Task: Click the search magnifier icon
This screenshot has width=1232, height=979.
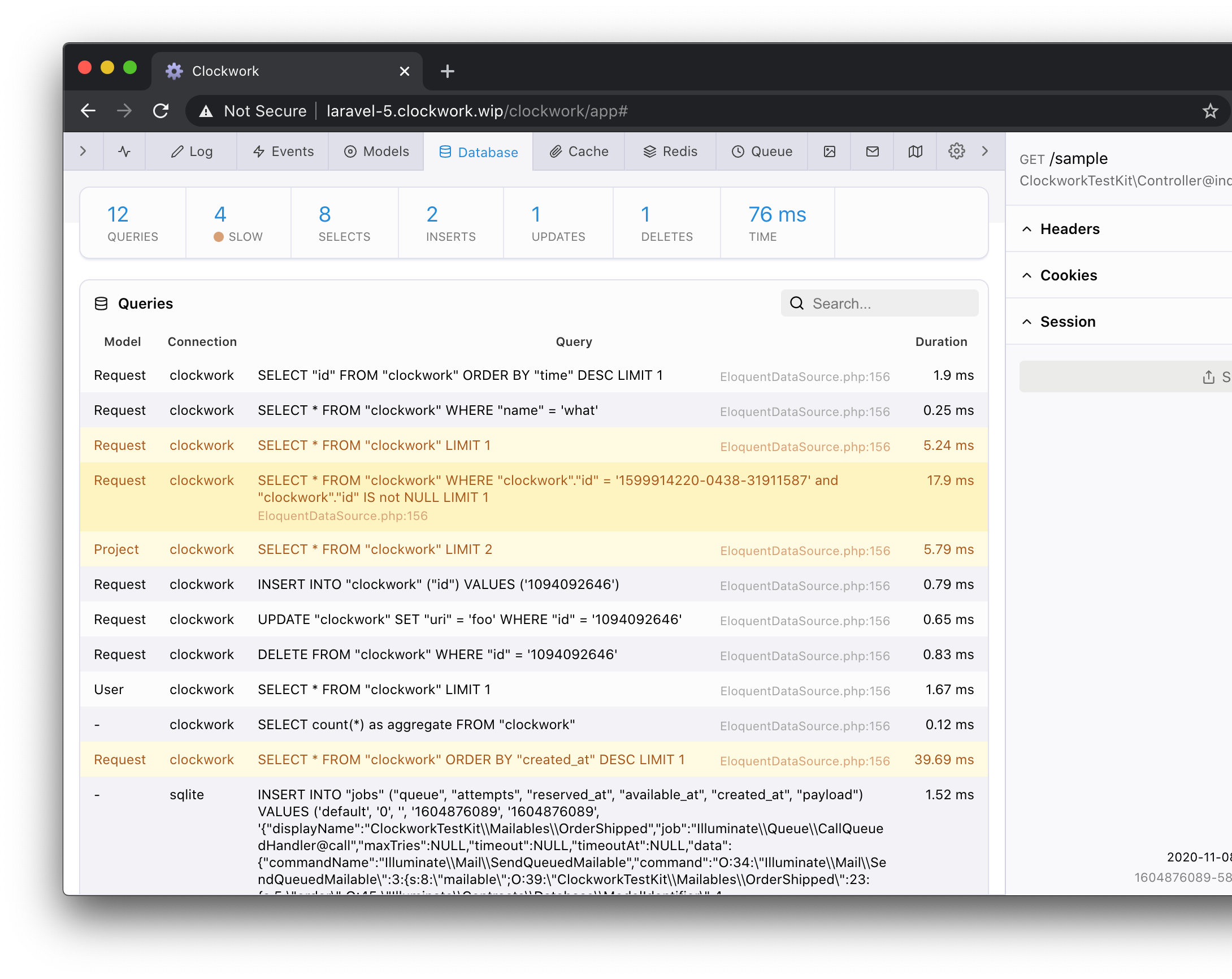Action: [797, 303]
